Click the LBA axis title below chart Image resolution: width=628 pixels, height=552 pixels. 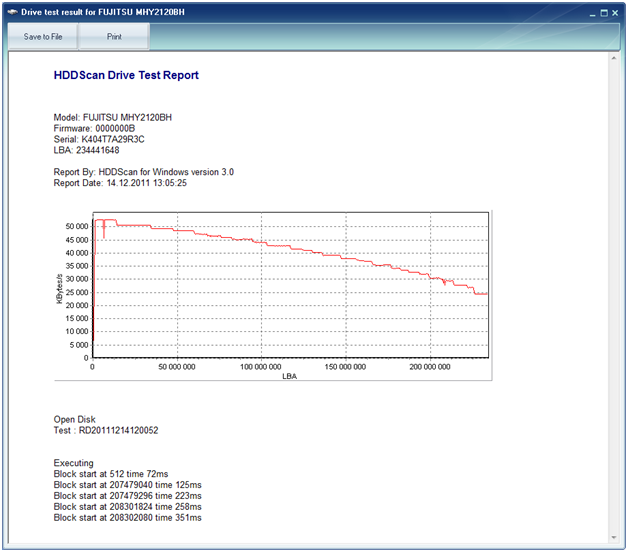coord(289,377)
